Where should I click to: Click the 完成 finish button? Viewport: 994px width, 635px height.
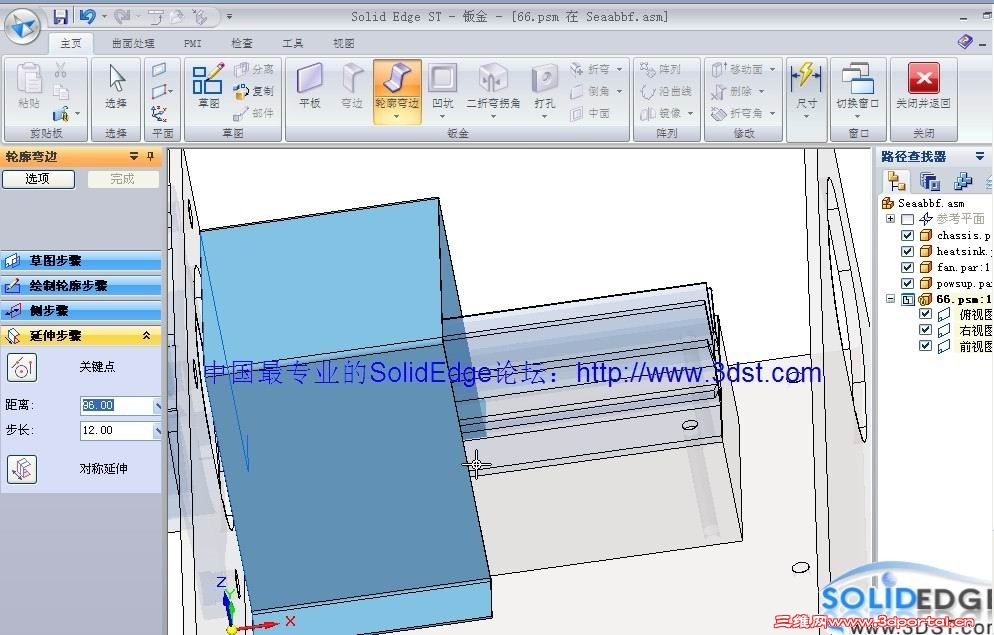(122, 179)
